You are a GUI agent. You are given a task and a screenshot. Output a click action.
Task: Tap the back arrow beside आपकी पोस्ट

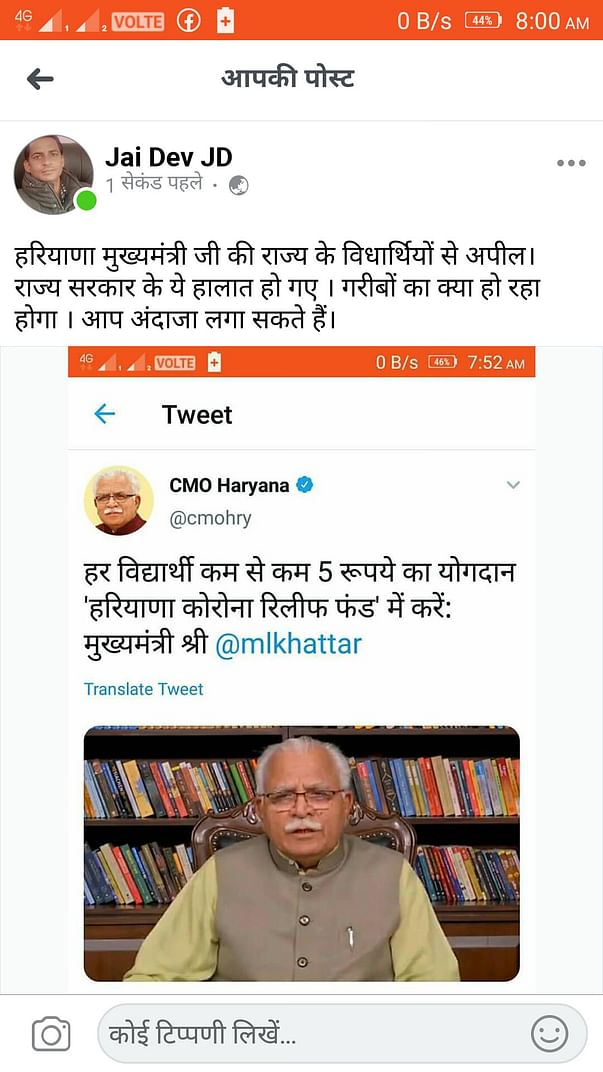40,79
